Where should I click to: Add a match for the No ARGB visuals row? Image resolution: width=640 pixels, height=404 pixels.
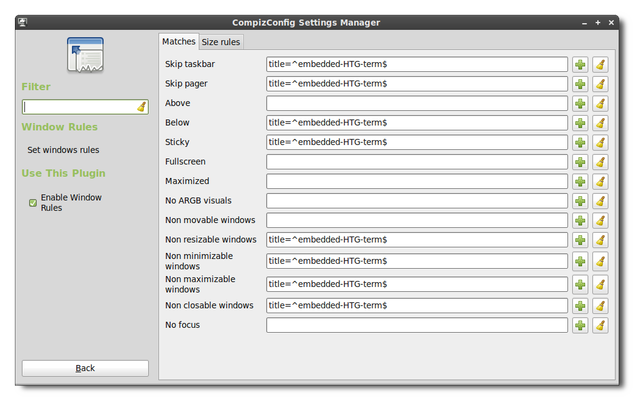click(580, 201)
